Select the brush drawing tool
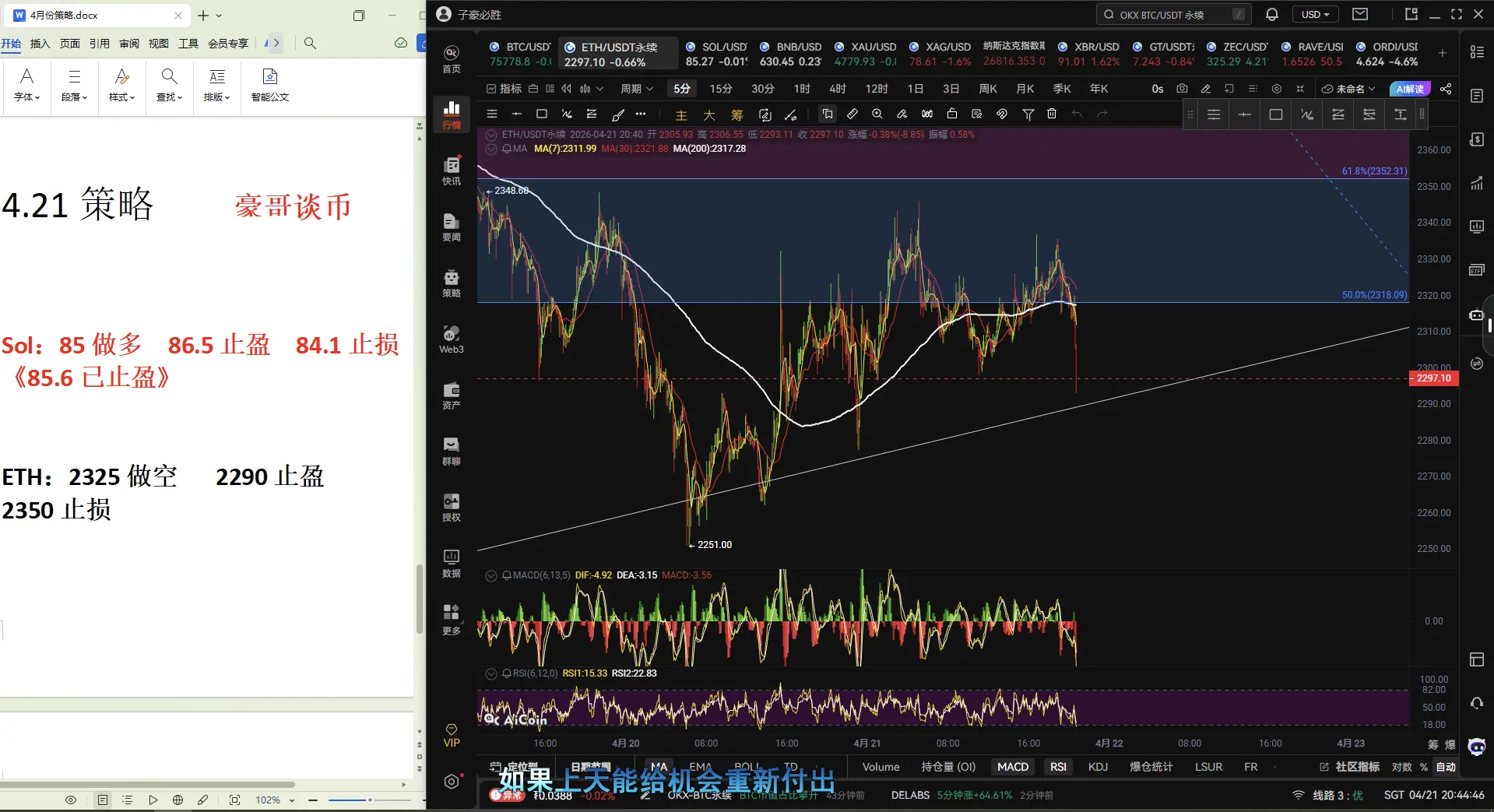This screenshot has height=812, width=1494. [618, 114]
